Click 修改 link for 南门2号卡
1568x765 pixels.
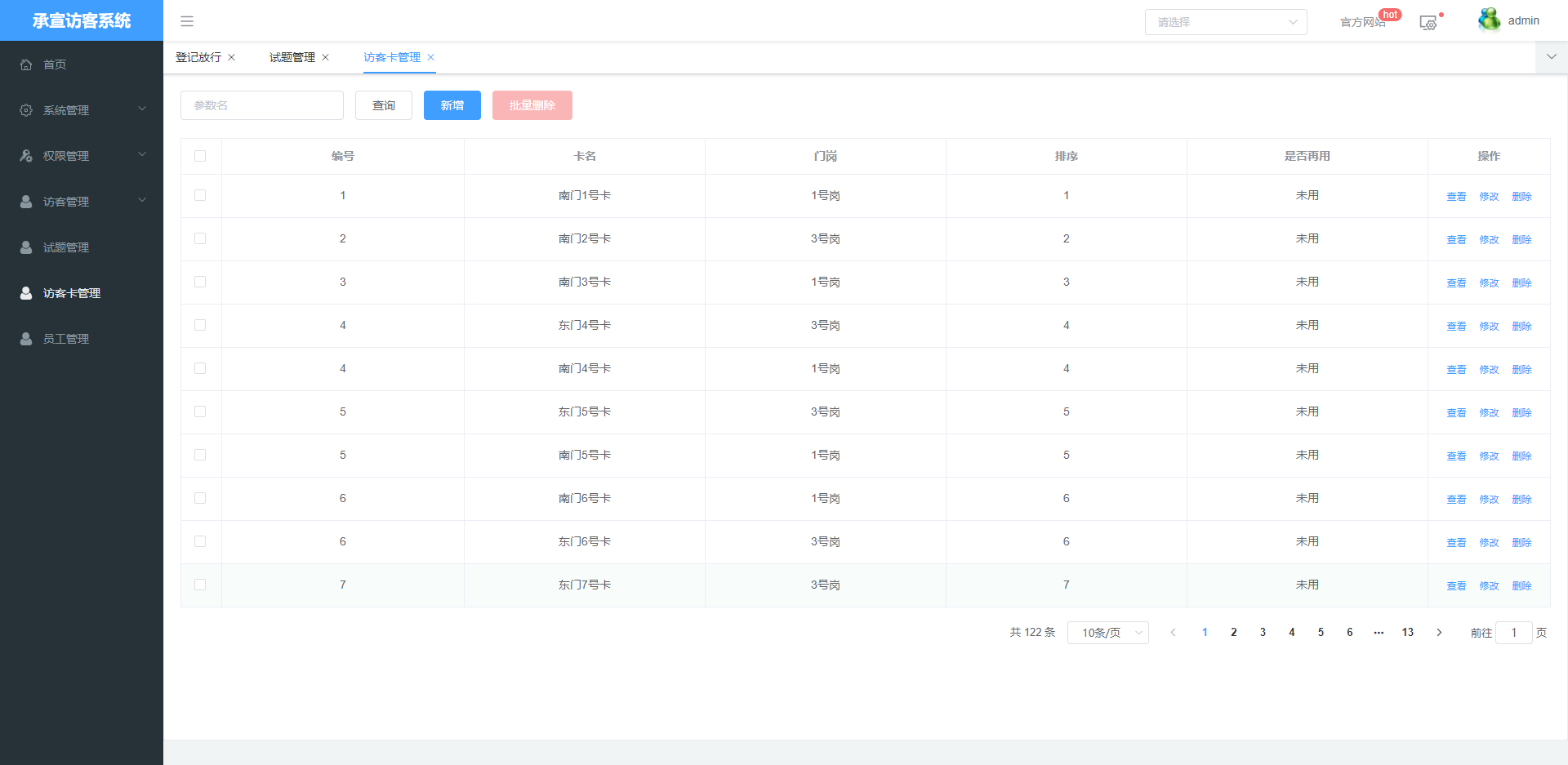[x=1489, y=240]
